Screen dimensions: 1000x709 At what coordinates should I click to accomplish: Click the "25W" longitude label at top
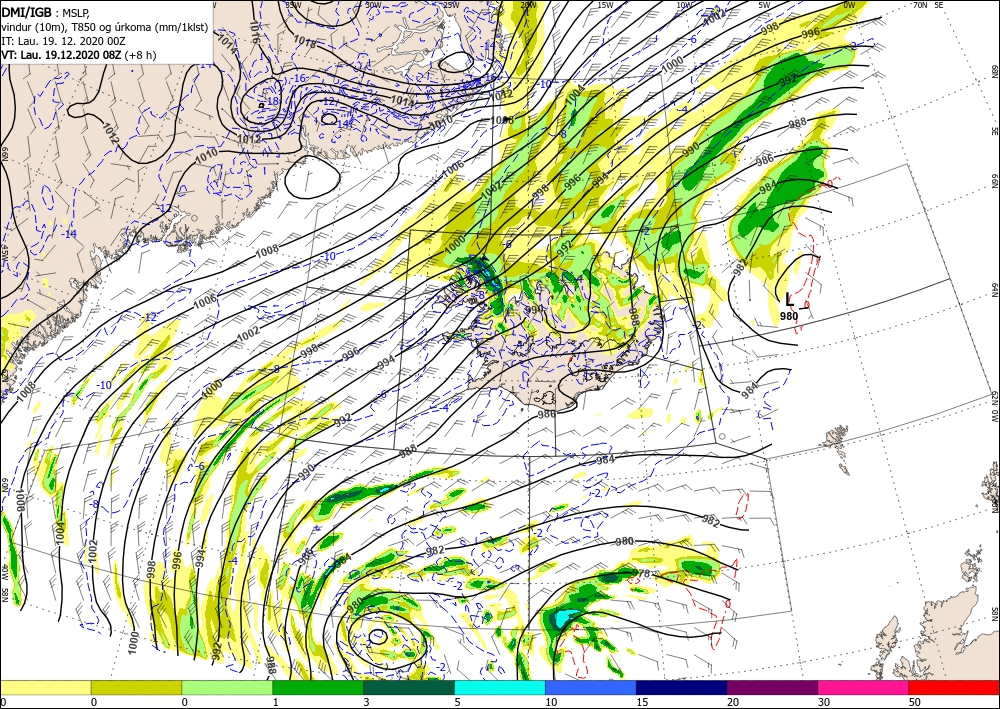[x=451, y=4]
